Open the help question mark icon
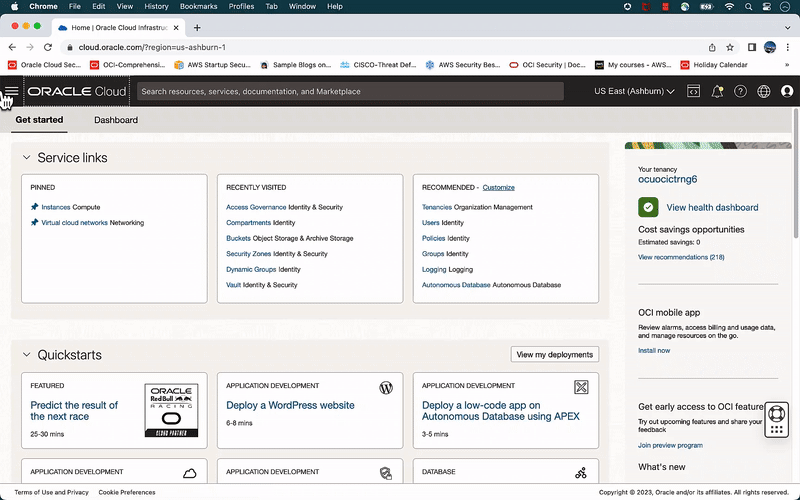Viewport: 800px width, 500px height. 740,91
